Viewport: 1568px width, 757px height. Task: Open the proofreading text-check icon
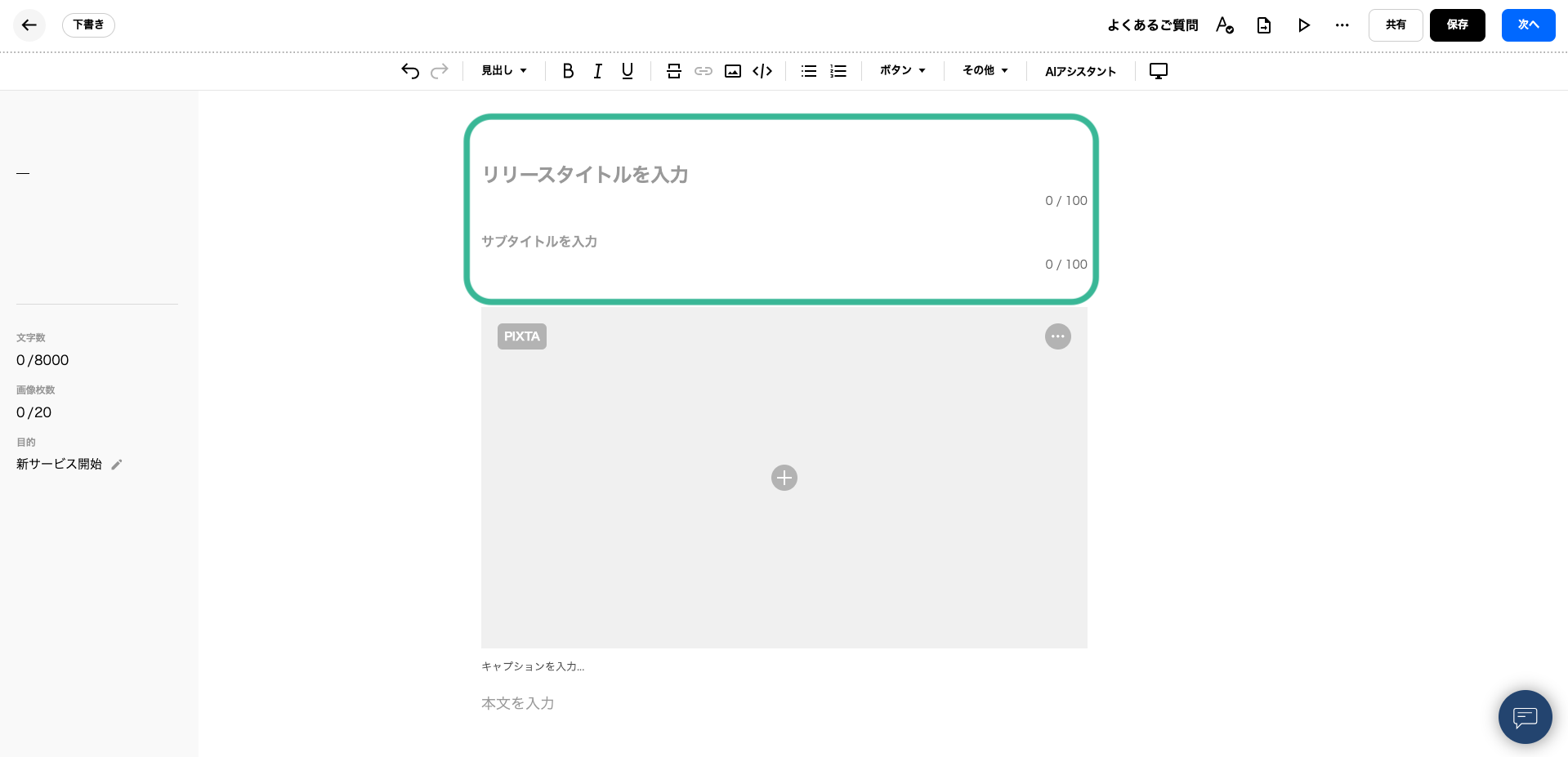click(x=1224, y=25)
